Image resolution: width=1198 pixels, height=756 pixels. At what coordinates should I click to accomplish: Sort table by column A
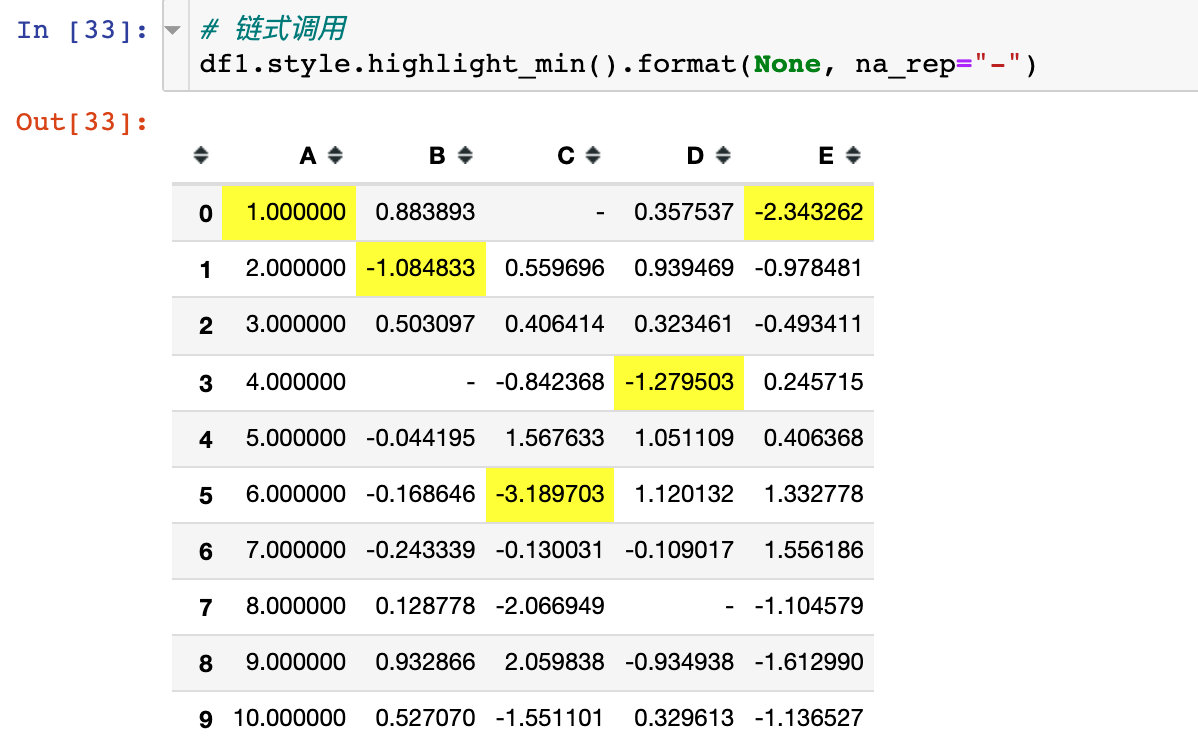click(x=335, y=155)
